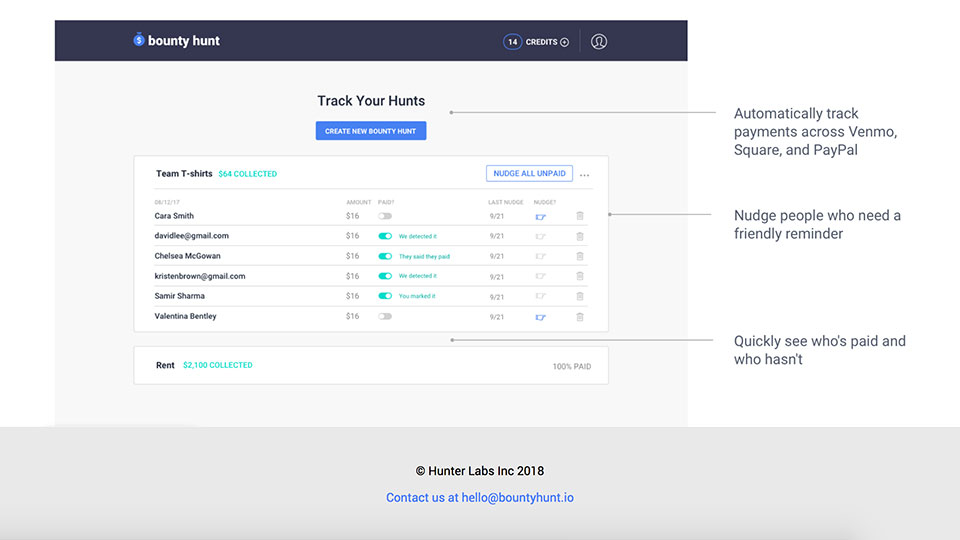Toggle paid switch for kristenbrown@gmail.com
Screen dimensions: 960x540
pos(384,276)
